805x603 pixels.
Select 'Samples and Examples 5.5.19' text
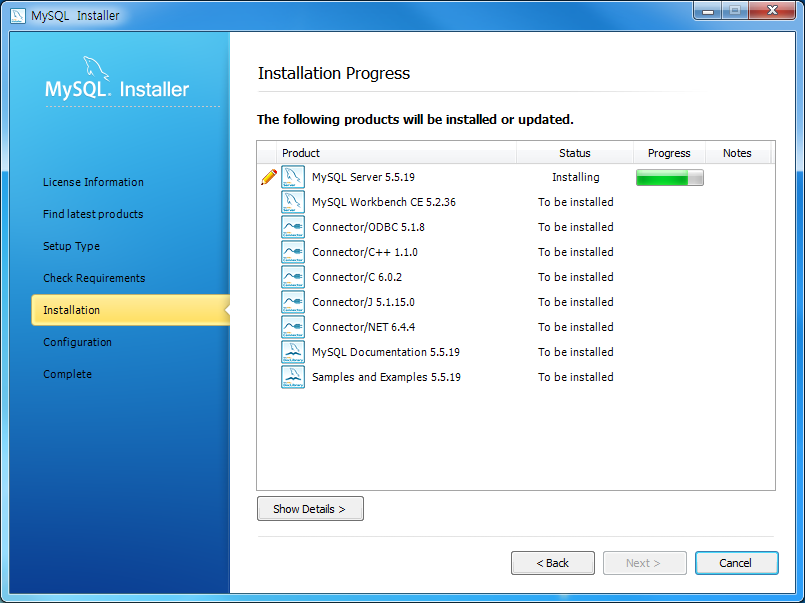(387, 377)
